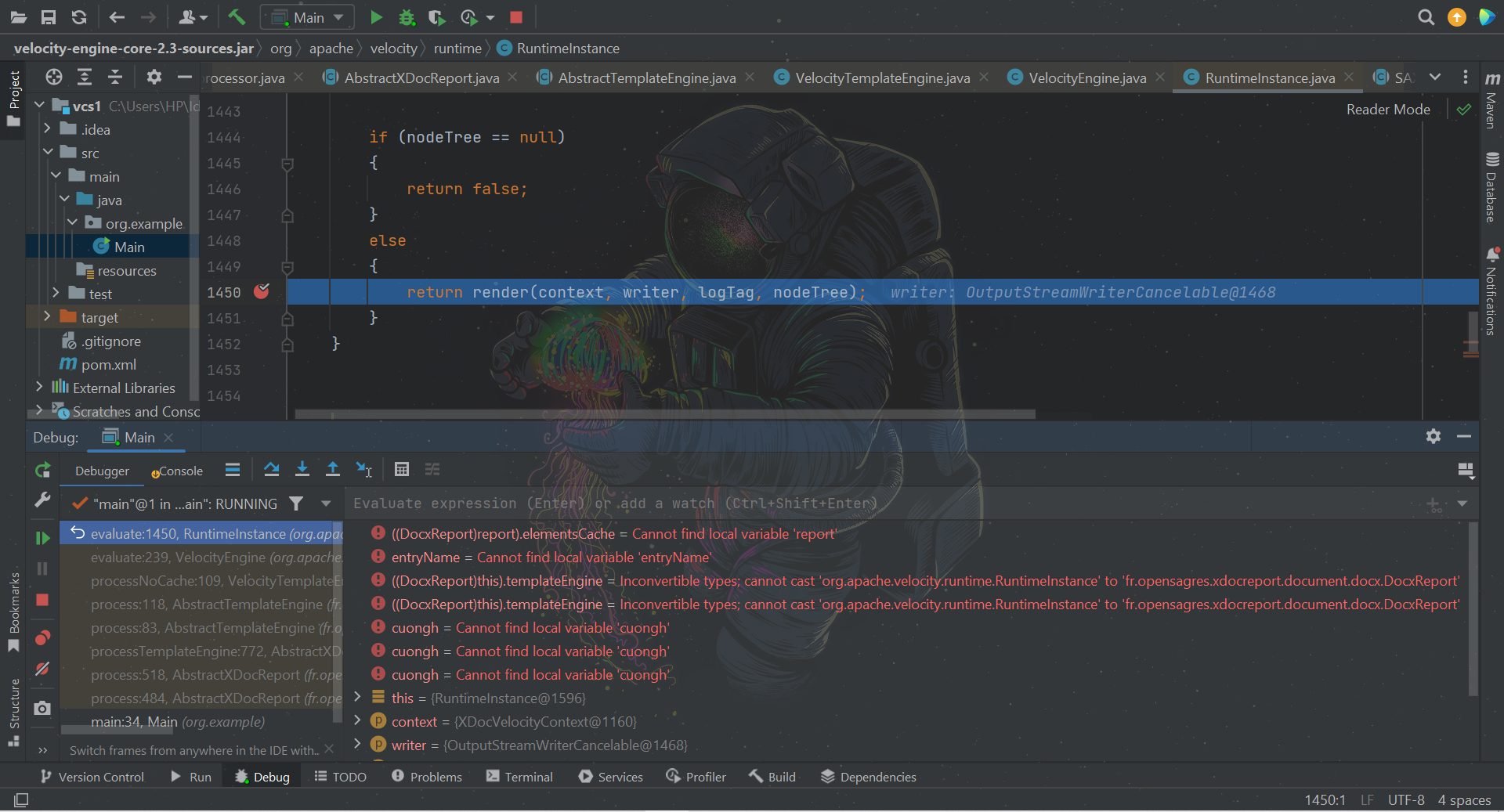
Task: Expand all nodes in the Project panel
Action: point(85,77)
